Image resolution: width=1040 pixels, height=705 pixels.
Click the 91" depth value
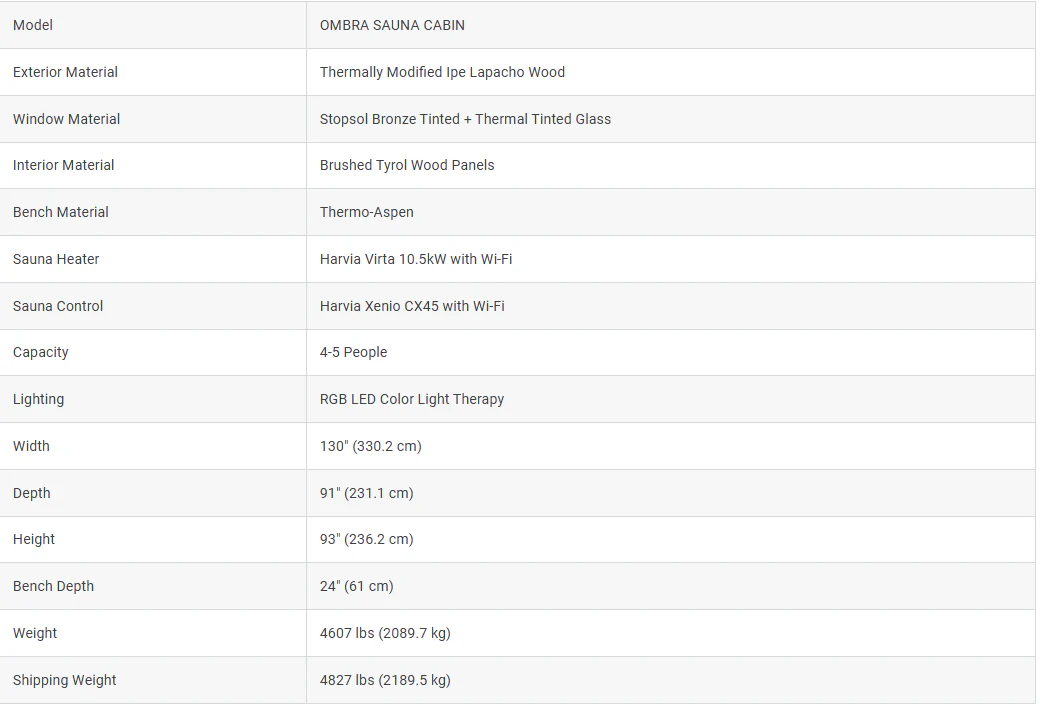click(366, 493)
